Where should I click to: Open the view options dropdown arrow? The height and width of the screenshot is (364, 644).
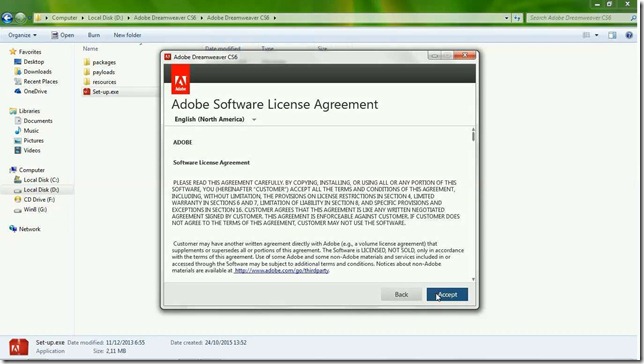pyautogui.click(x=596, y=35)
